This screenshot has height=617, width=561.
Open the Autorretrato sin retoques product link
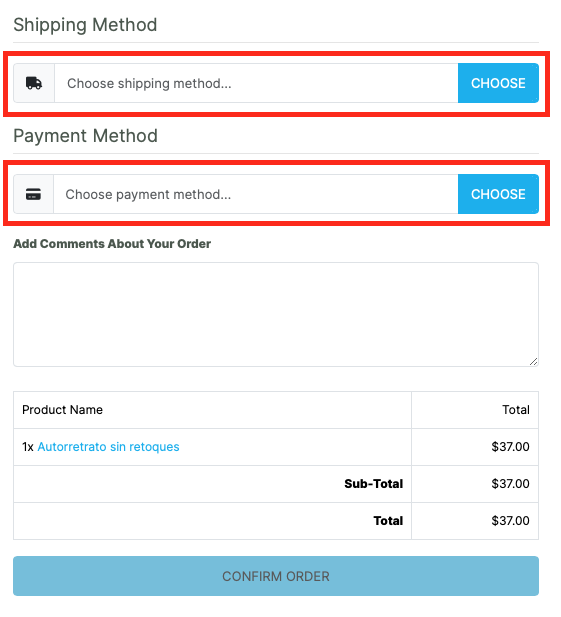108,447
